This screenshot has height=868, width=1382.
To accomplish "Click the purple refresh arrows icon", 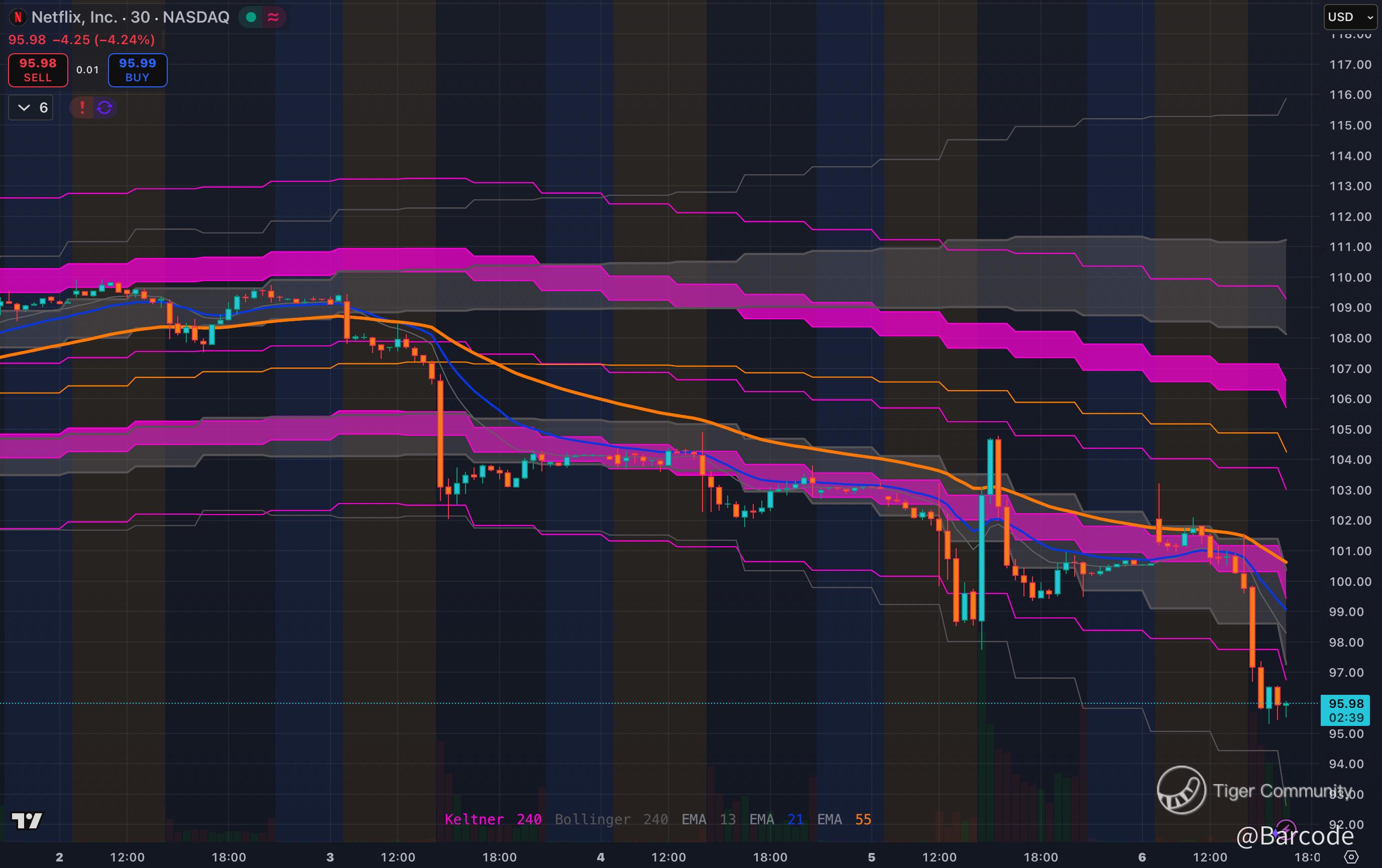I will (104, 107).
